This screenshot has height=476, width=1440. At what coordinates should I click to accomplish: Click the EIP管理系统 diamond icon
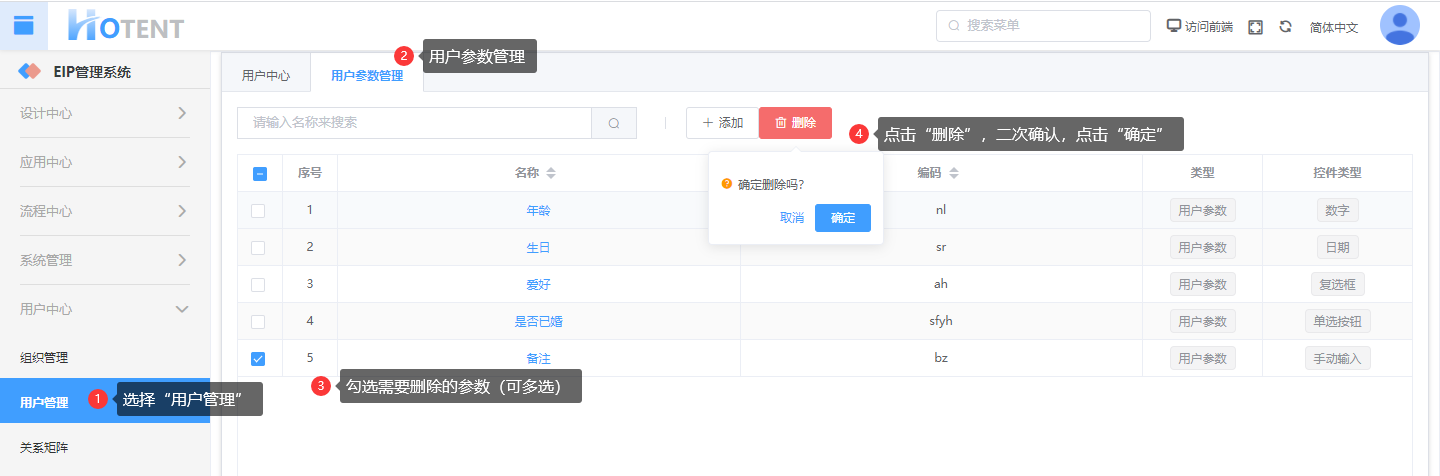click(x=30, y=72)
